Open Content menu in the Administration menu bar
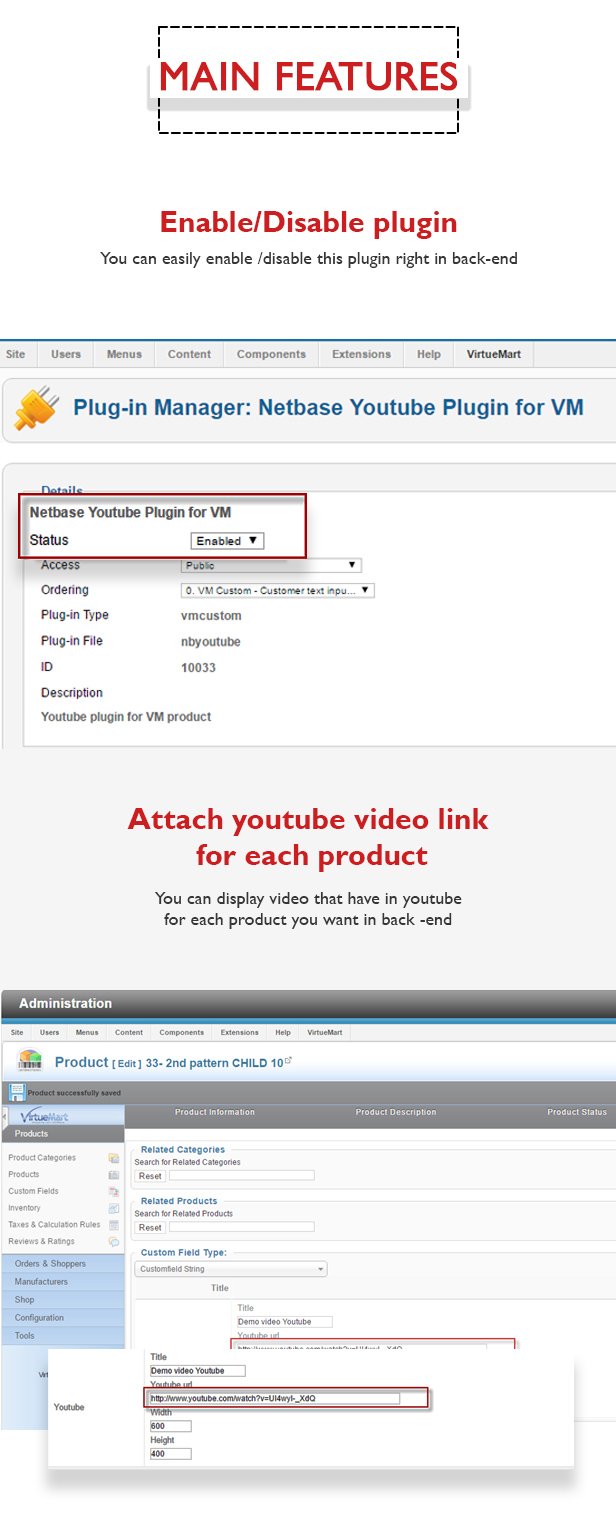The image size is (616, 1528). pos(129,1032)
